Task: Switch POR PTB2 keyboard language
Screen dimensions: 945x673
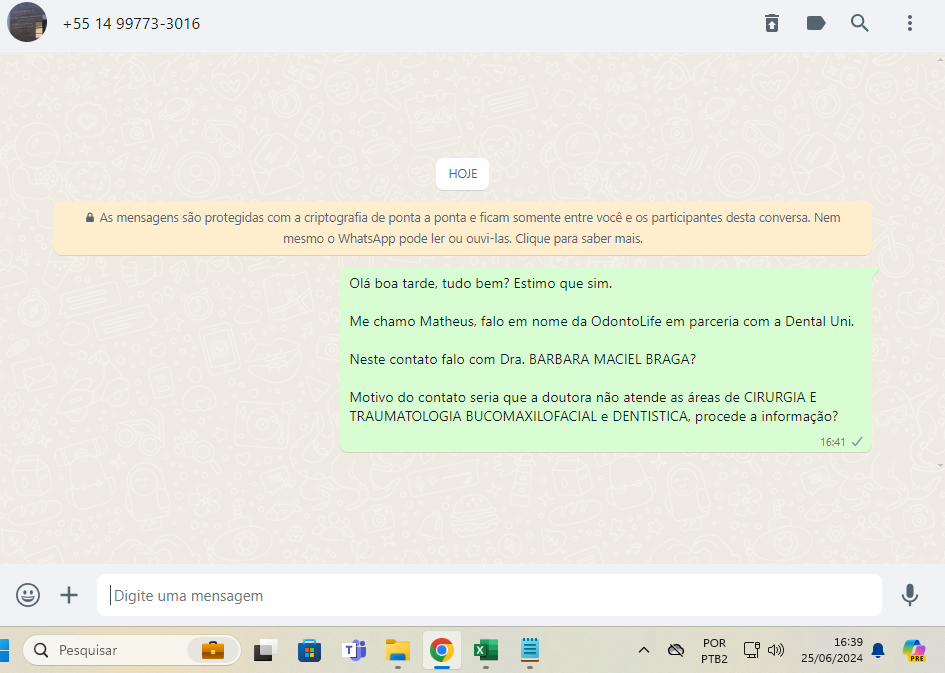Action: pos(714,651)
